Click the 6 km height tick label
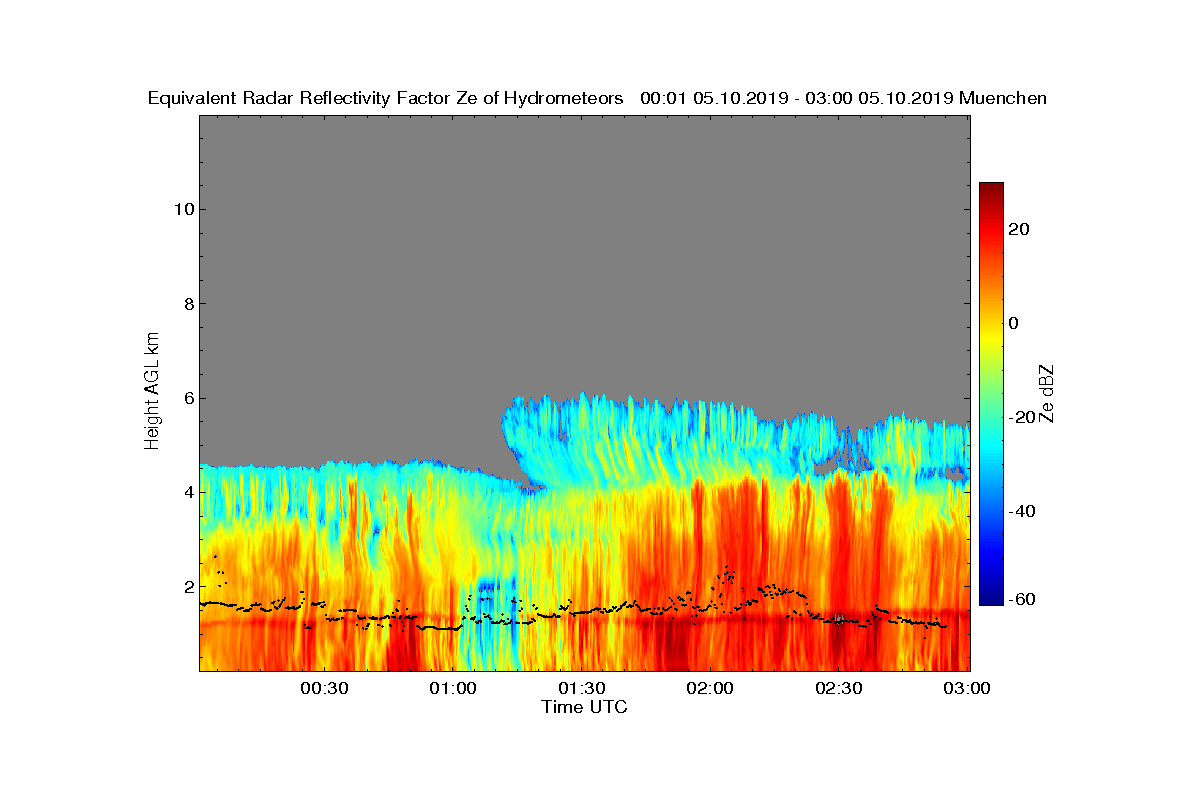 pyautogui.click(x=187, y=398)
